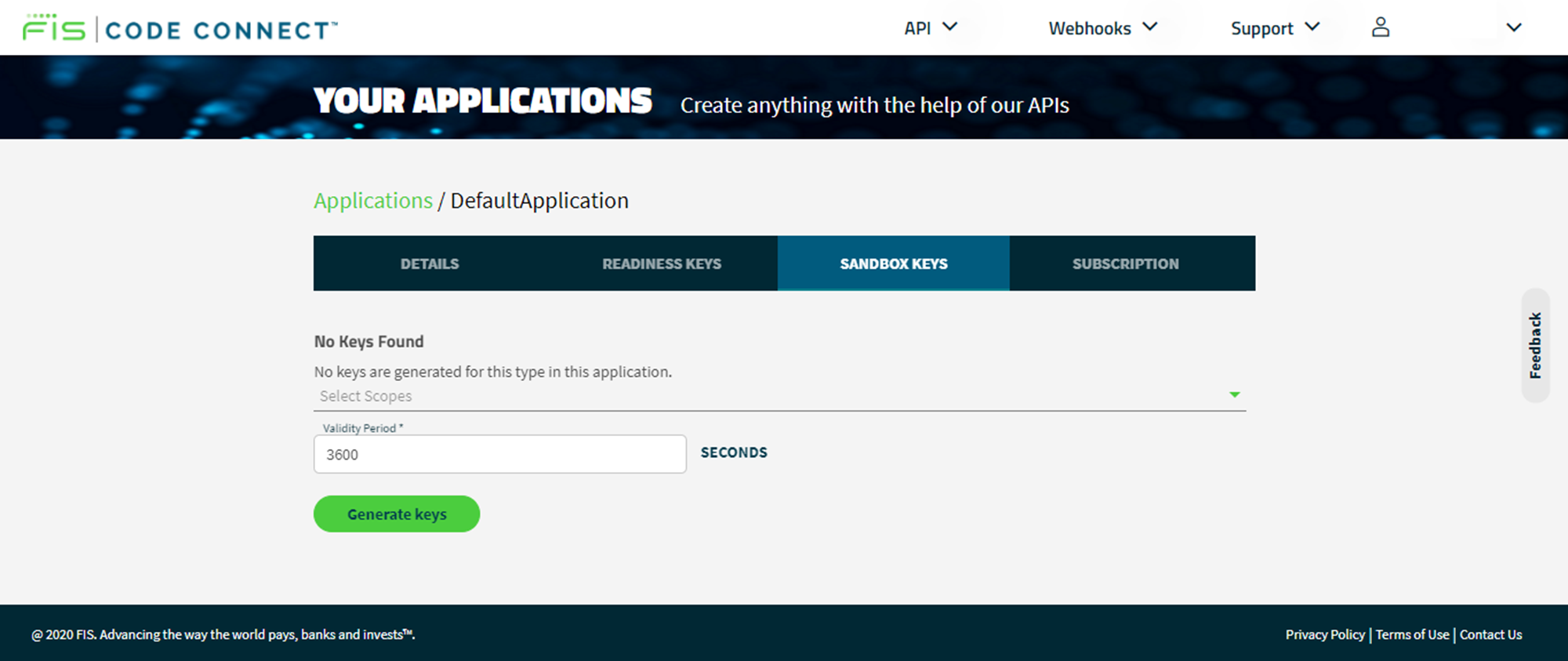Open the Readiness Keys tab
The image size is (1568, 661).
click(x=661, y=264)
